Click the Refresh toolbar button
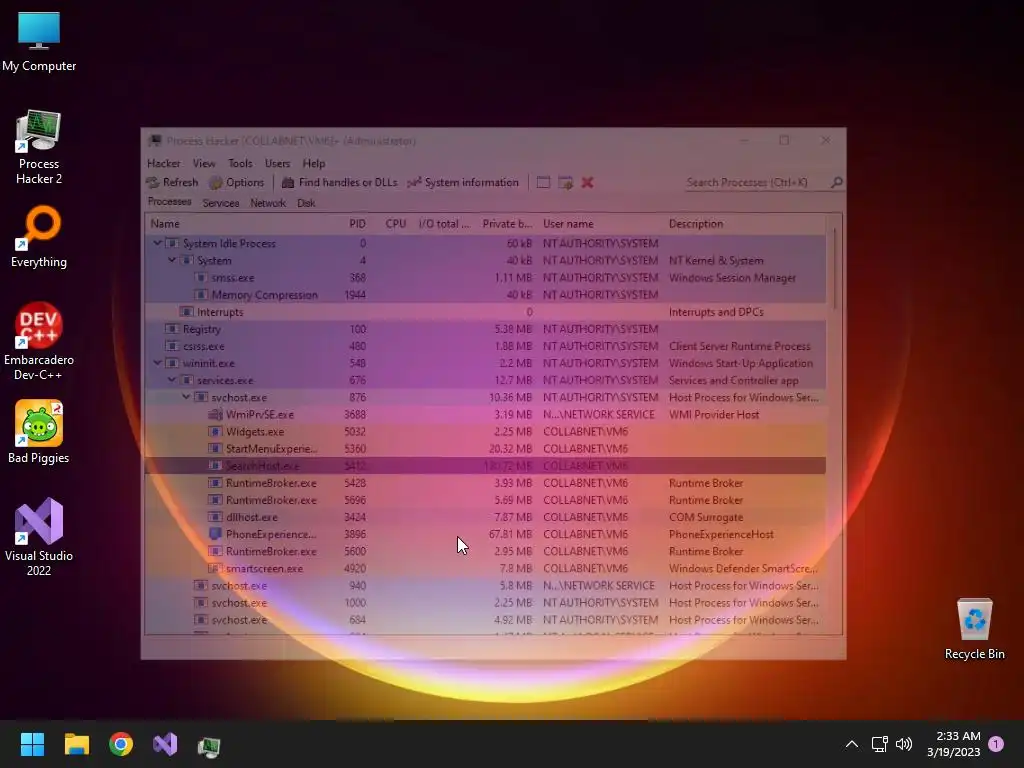The width and height of the screenshot is (1024, 768). (172, 183)
